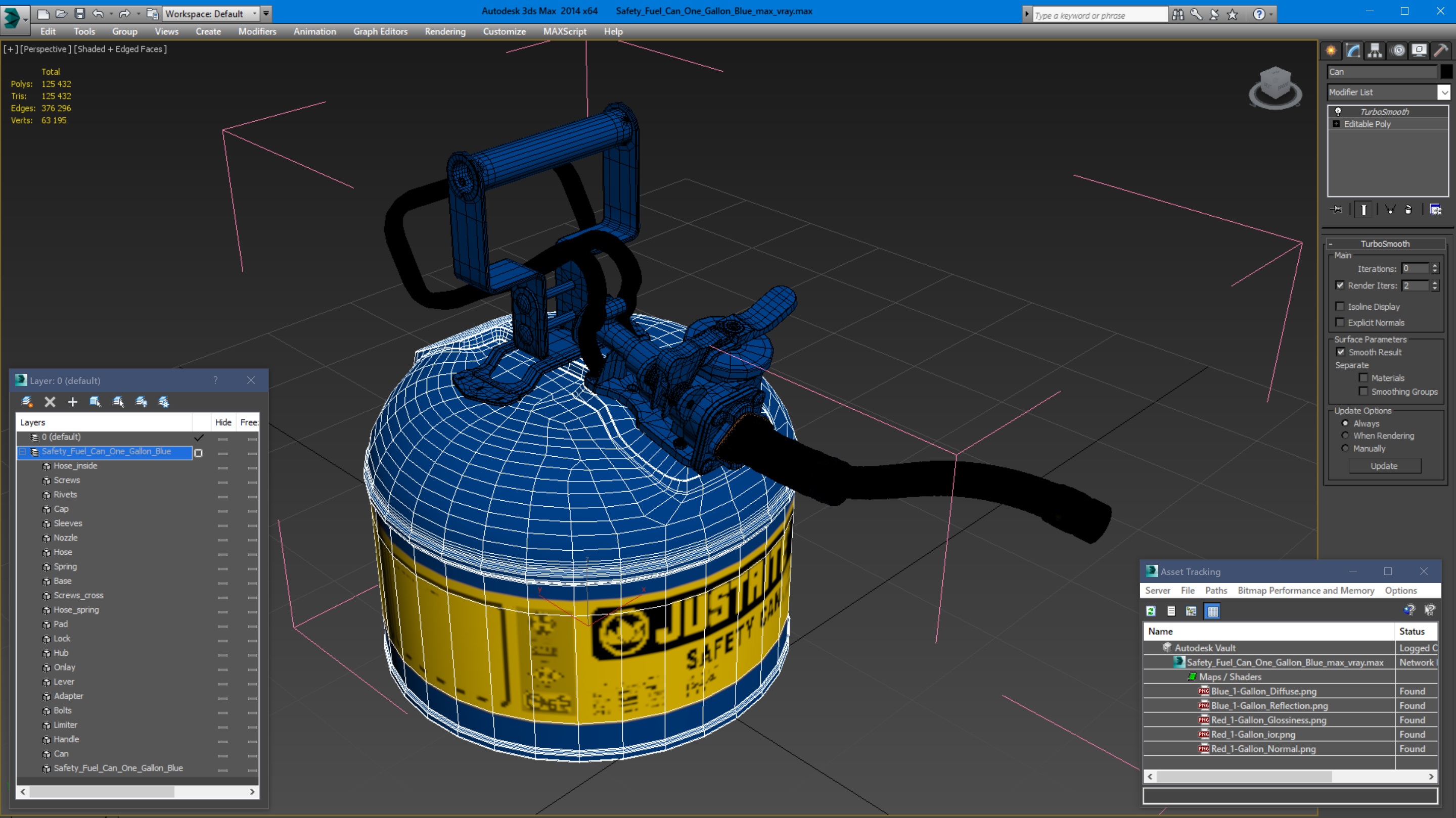The height and width of the screenshot is (818, 1456).
Task: Open the Modifiers menu
Action: [257, 32]
